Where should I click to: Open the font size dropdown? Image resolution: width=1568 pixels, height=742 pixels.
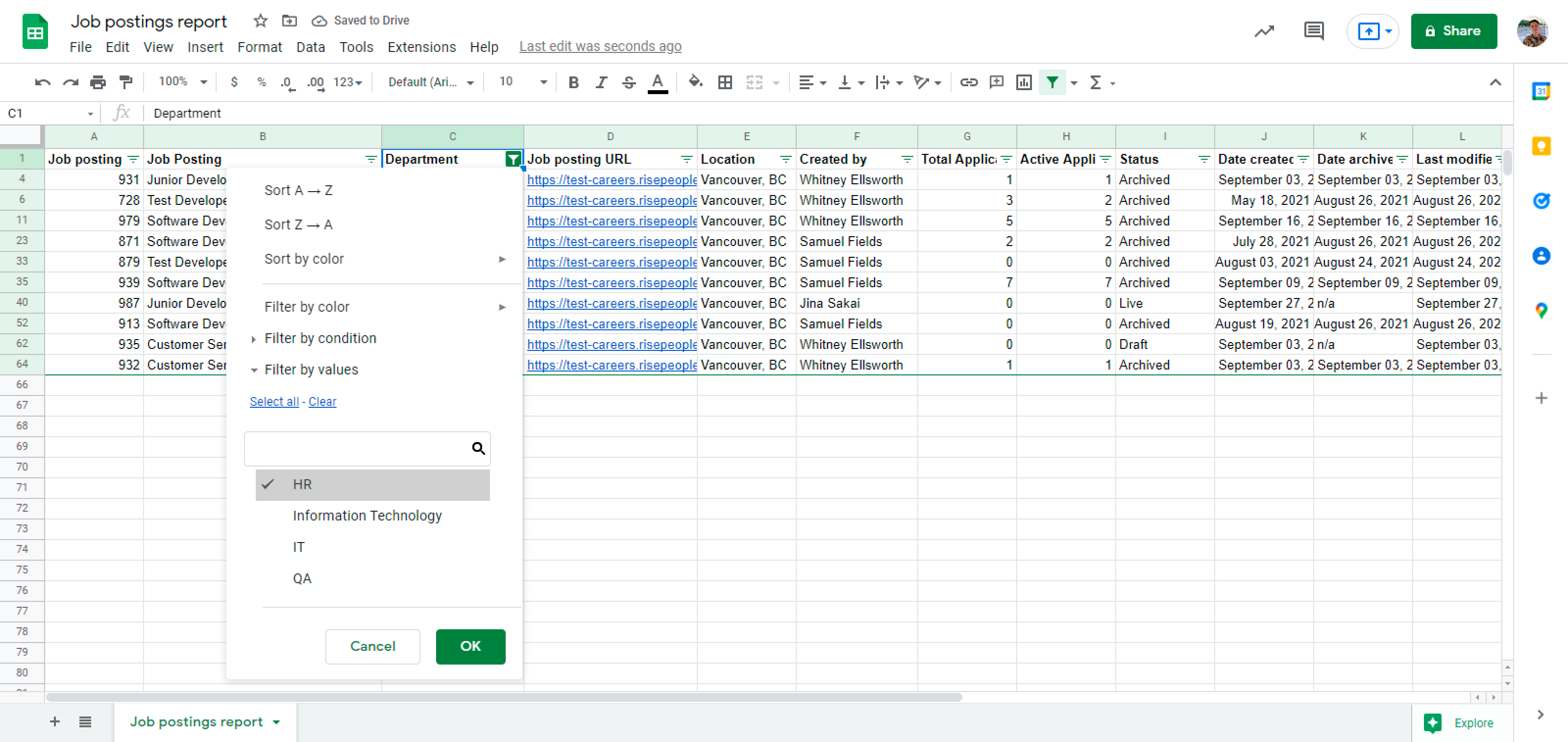(523, 82)
